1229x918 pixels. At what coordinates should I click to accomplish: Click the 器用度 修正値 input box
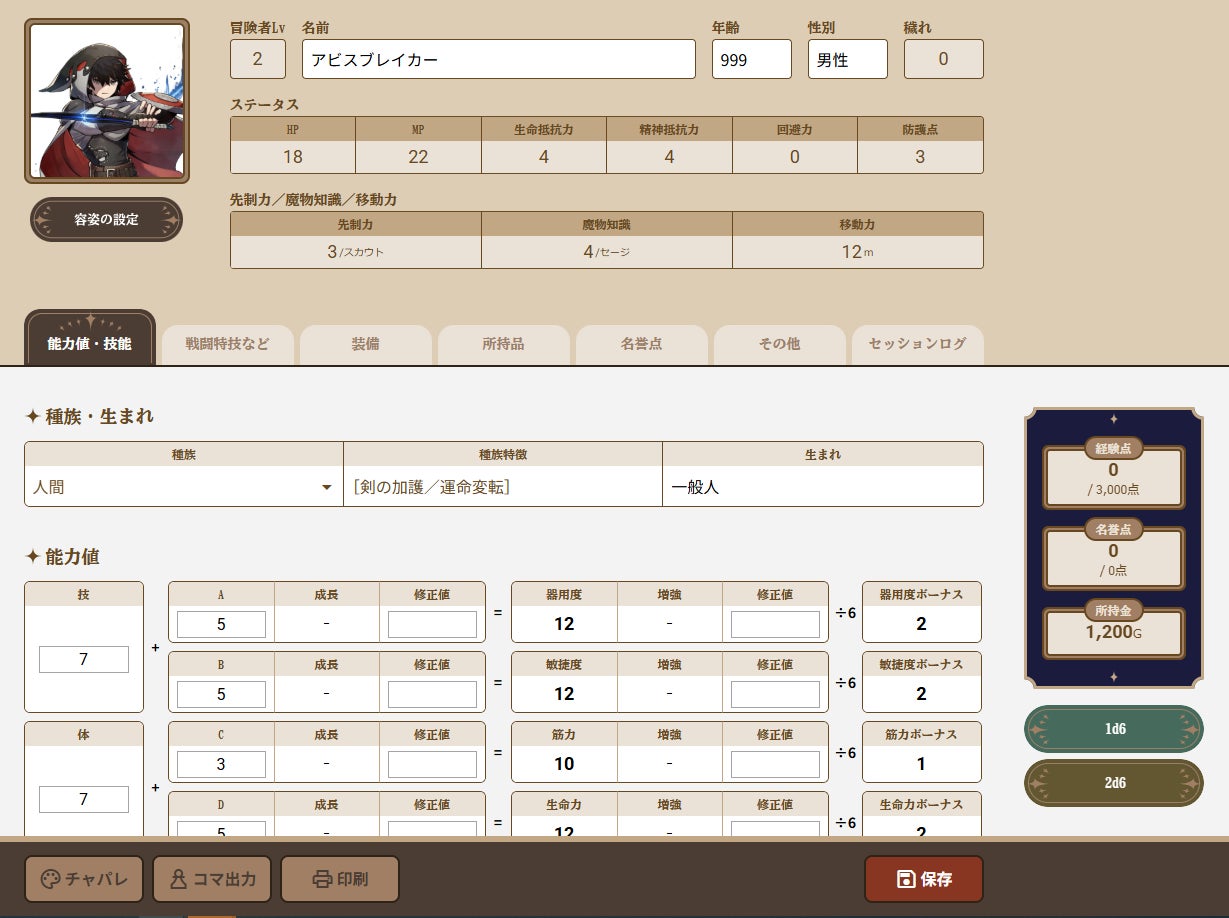click(775, 624)
